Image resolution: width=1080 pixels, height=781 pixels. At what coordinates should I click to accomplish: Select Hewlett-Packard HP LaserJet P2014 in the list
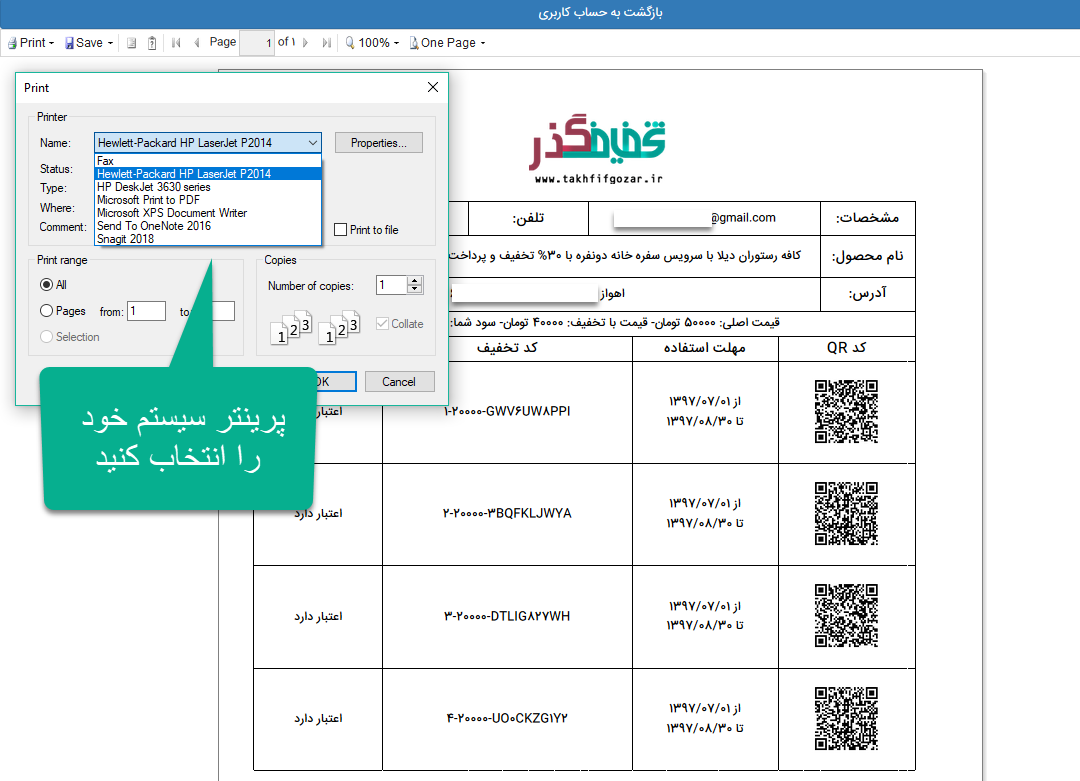208,174
